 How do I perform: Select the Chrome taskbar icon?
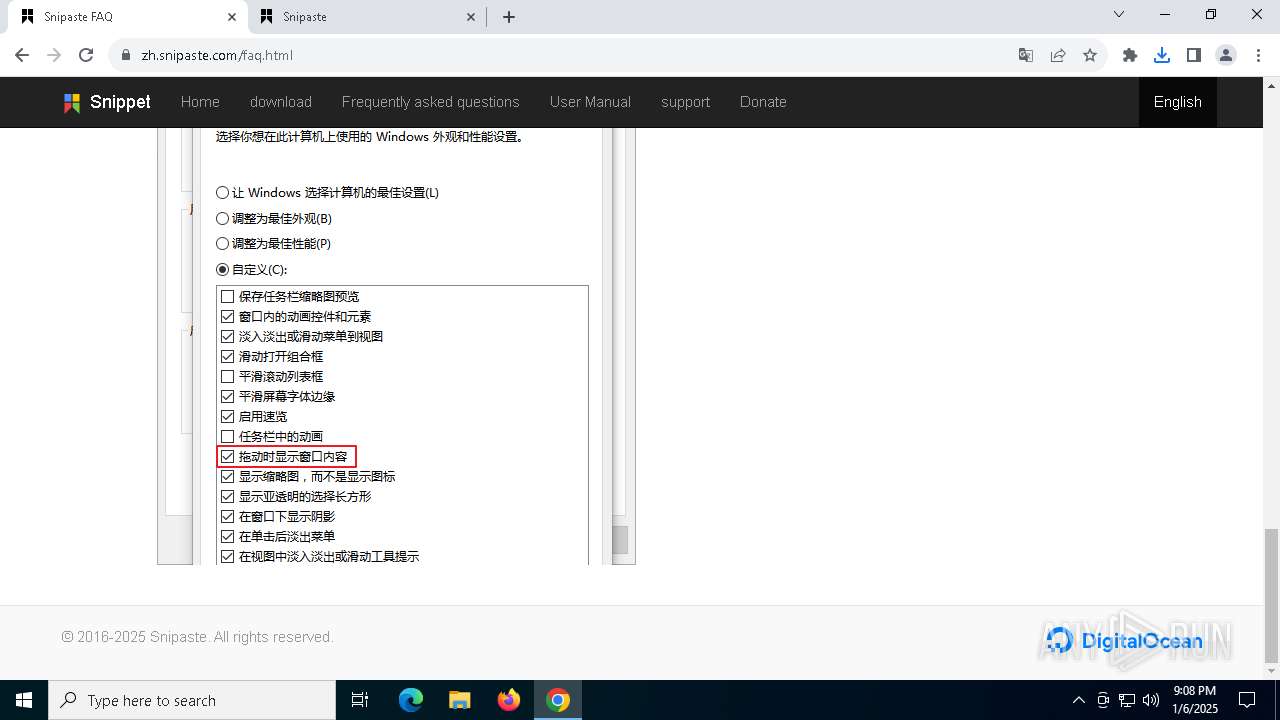pyautogui.click(x=558, y=700)
